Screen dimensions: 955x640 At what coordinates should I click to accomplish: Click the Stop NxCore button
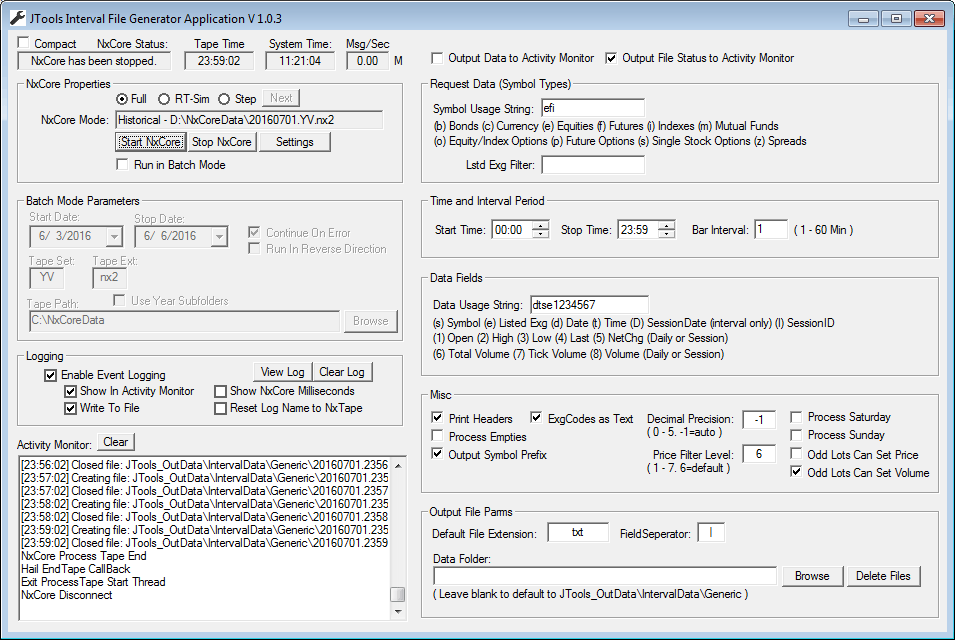click(222, 142)
